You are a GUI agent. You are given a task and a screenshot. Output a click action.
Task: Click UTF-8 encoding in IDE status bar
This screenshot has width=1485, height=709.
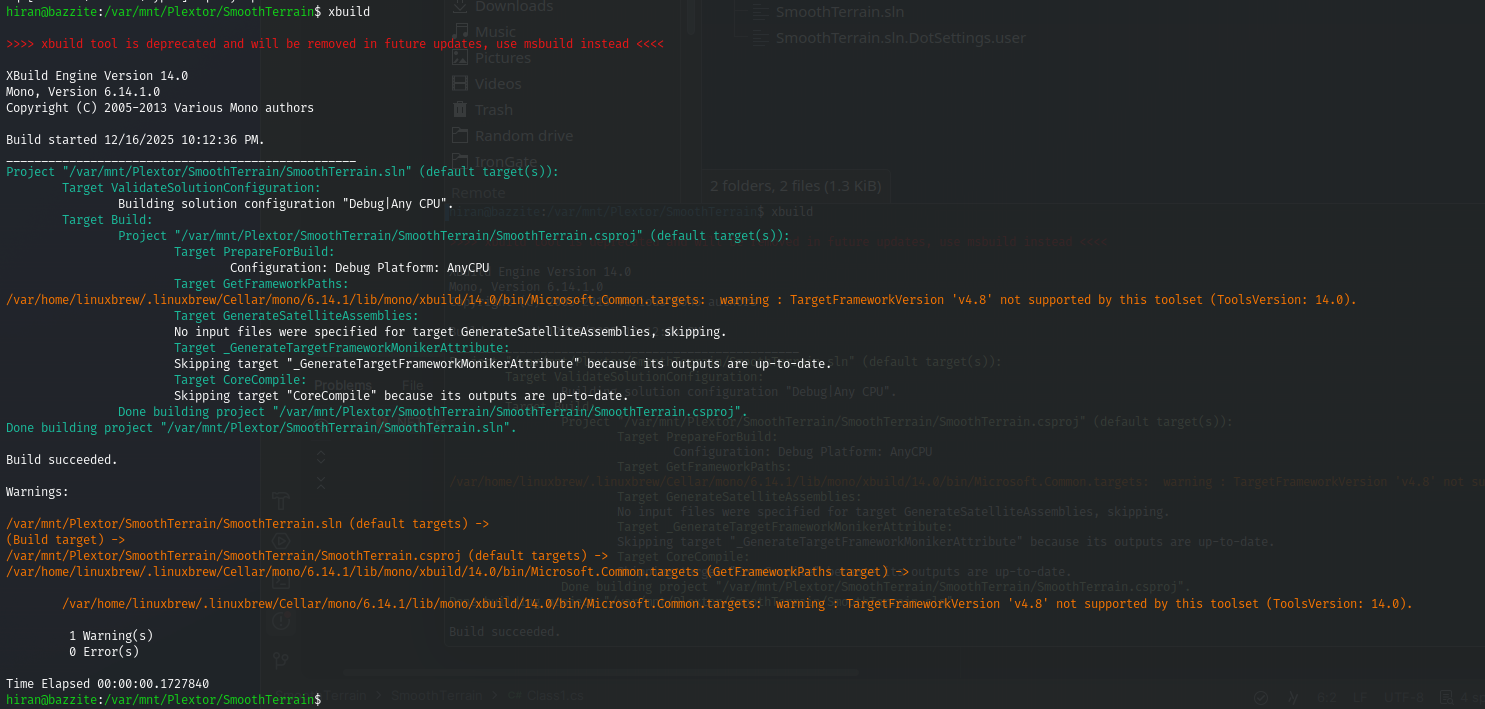tap(1404, 697)
